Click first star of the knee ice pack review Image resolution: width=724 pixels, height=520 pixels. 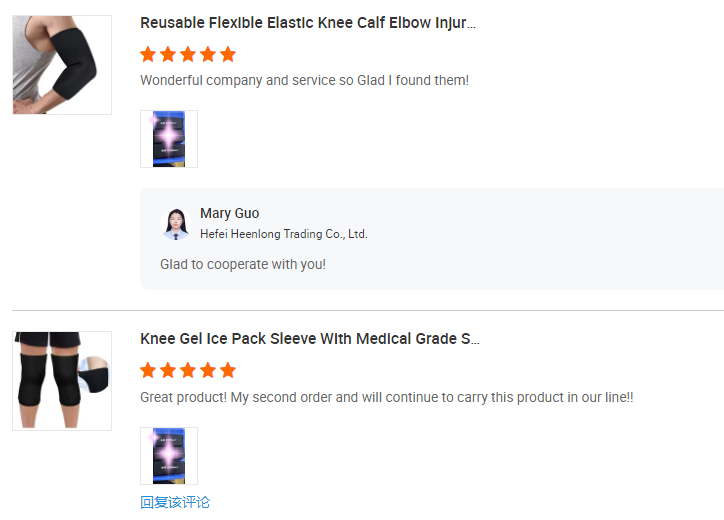148,371
